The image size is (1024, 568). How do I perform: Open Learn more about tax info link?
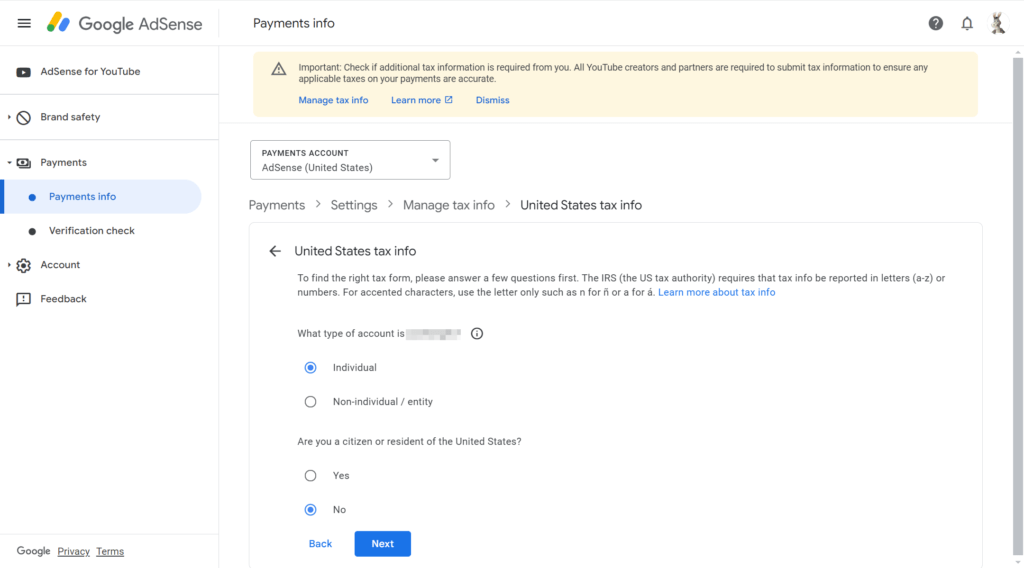coord(716,292)
